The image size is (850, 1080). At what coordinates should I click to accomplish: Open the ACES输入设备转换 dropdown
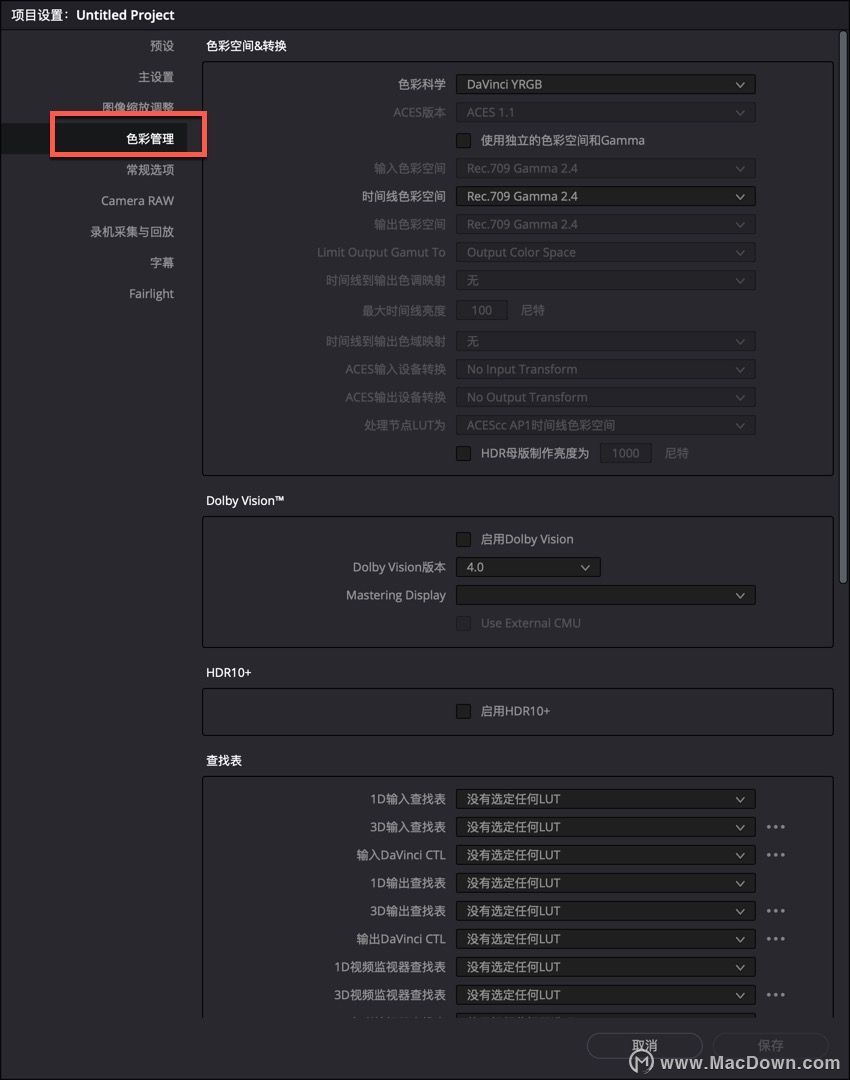[x=605, y=370]
